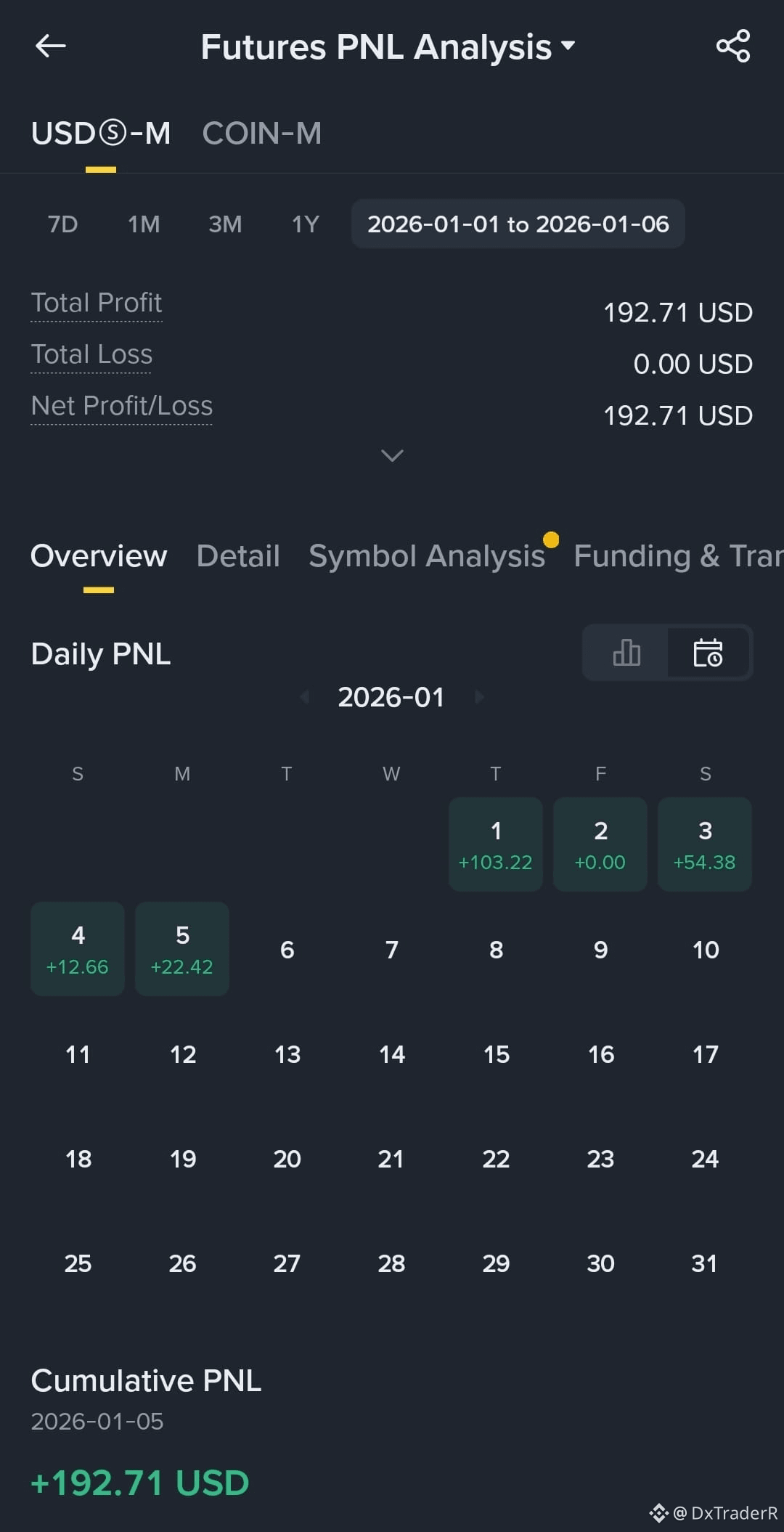Image resolution: width=784 pixels, height=1532 pixels.
Task: Switch to COIN-M tab
Action: pyautogui.click(x=261, y=134)
